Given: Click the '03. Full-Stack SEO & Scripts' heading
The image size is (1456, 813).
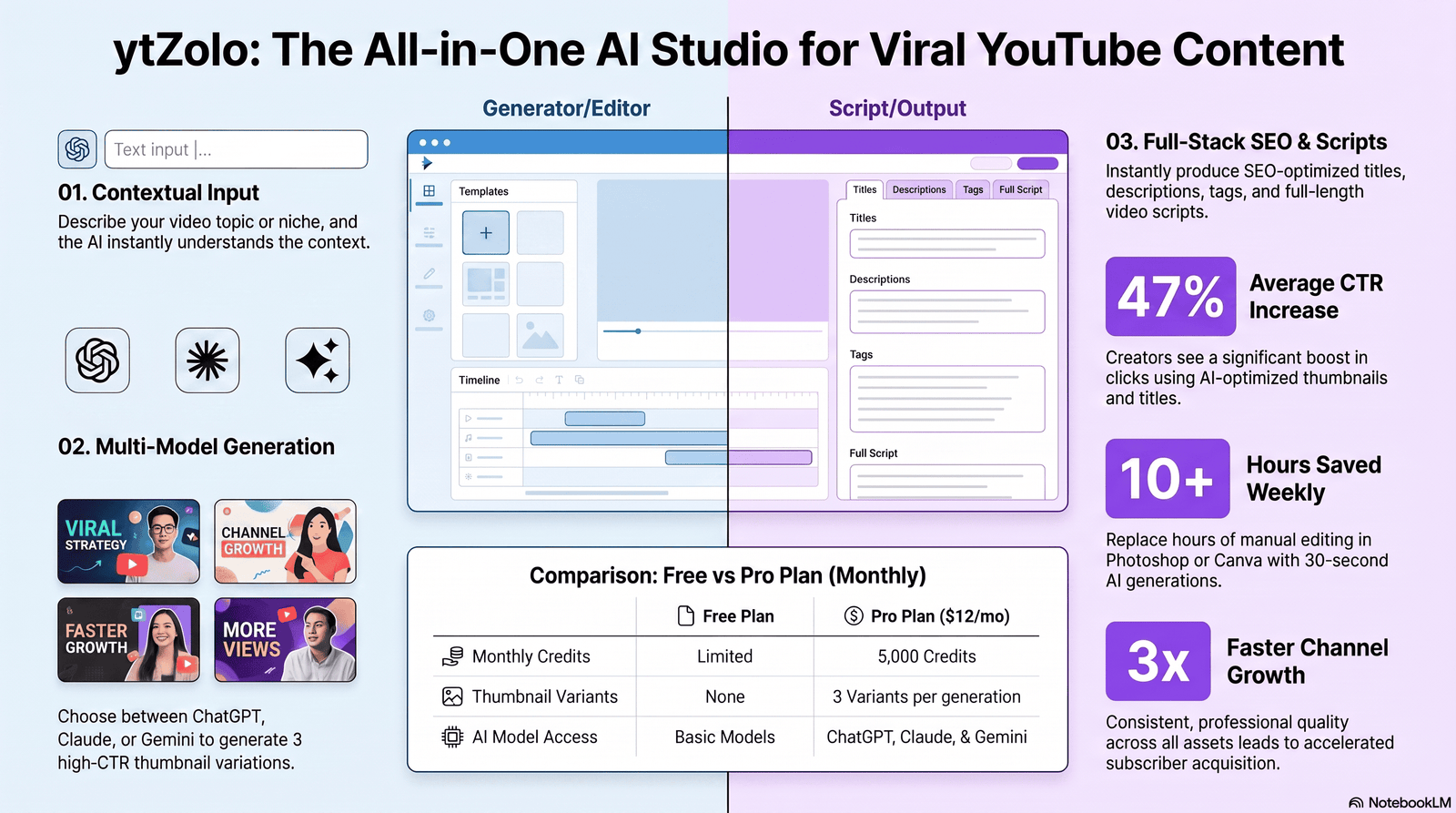Looking at the screenshot, I should click(1246, 142).
